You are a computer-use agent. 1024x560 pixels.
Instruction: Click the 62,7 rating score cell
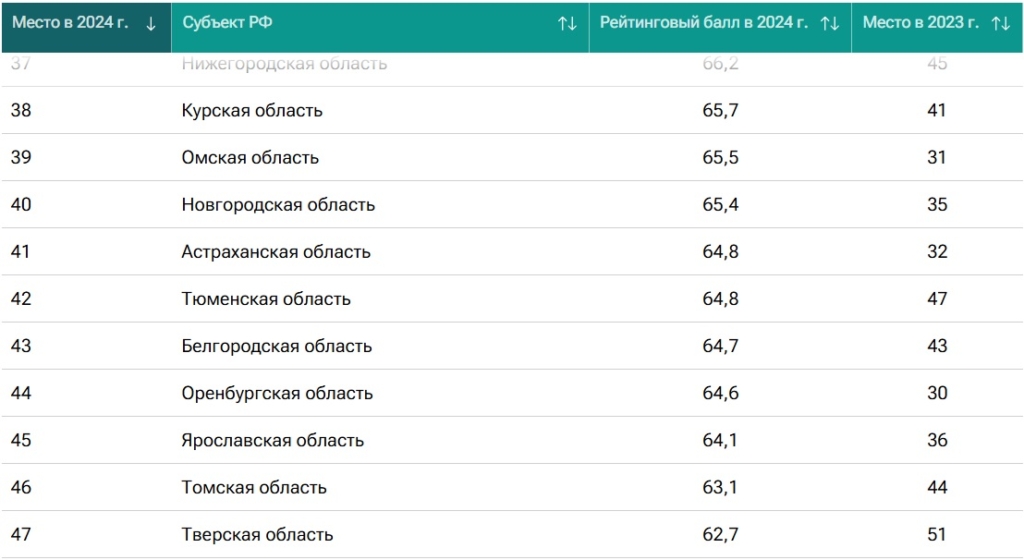tap(720, 535)
